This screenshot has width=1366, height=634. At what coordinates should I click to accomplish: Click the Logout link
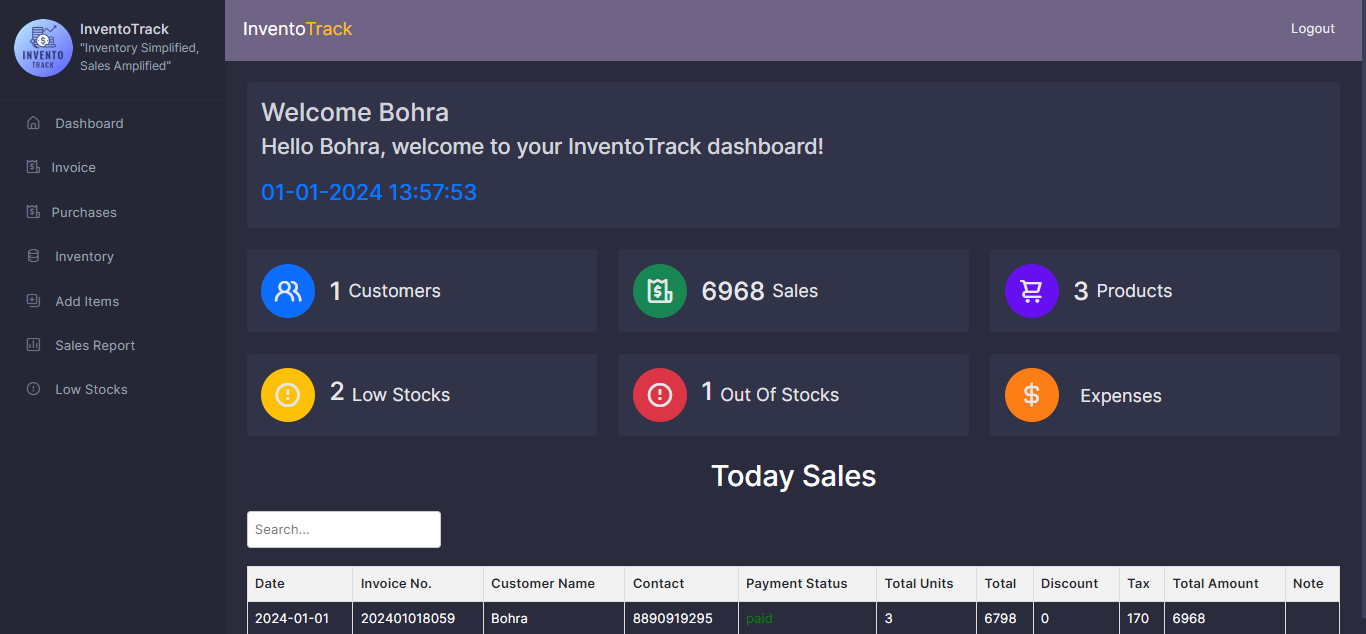1312,29
